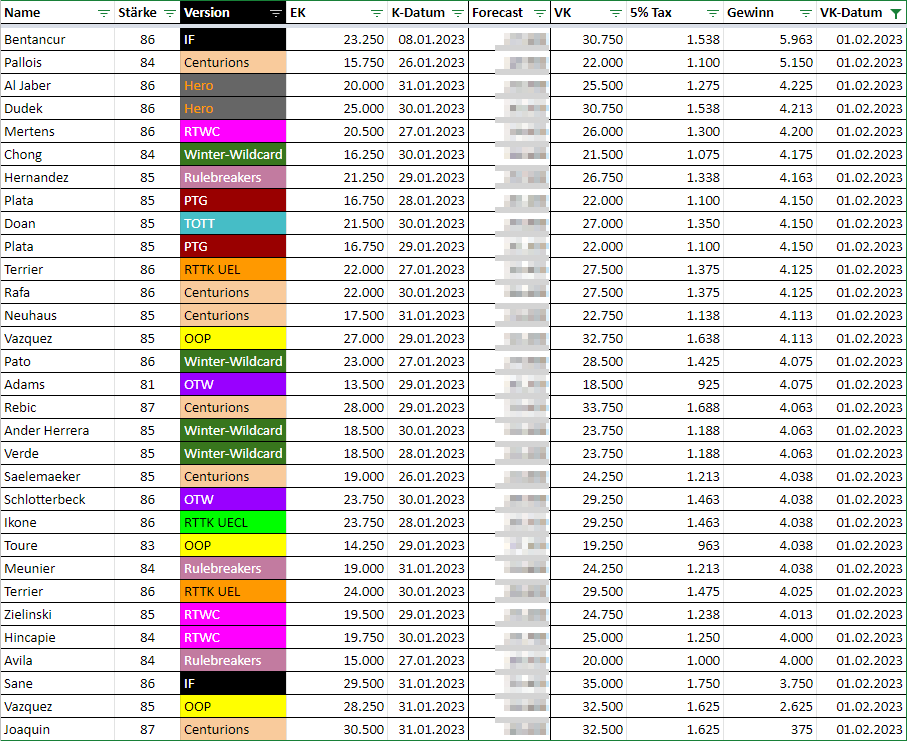The width and height of the screenshot is (907, 741).
Task: Select the Meunier name cell
Action: coord(57,569)
